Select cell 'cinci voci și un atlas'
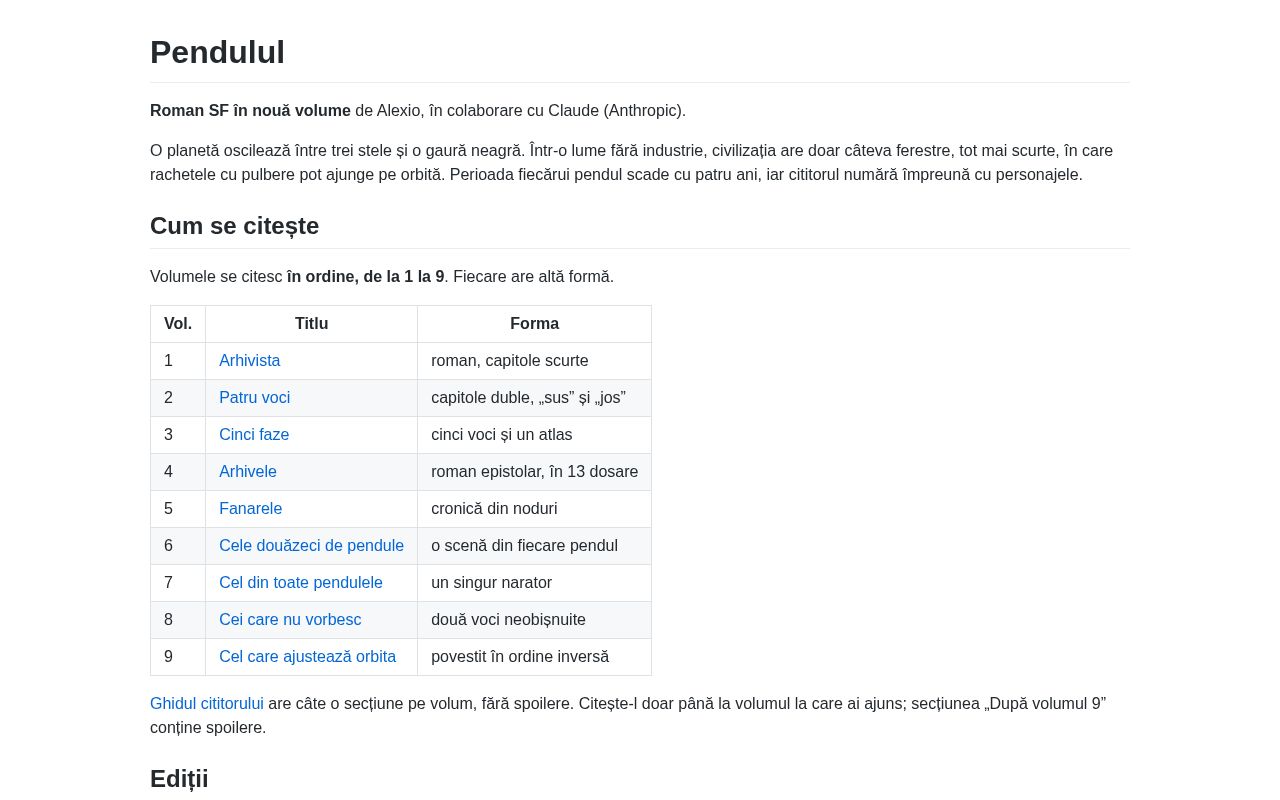This screenshot has height=800, width=1280. 535,435
